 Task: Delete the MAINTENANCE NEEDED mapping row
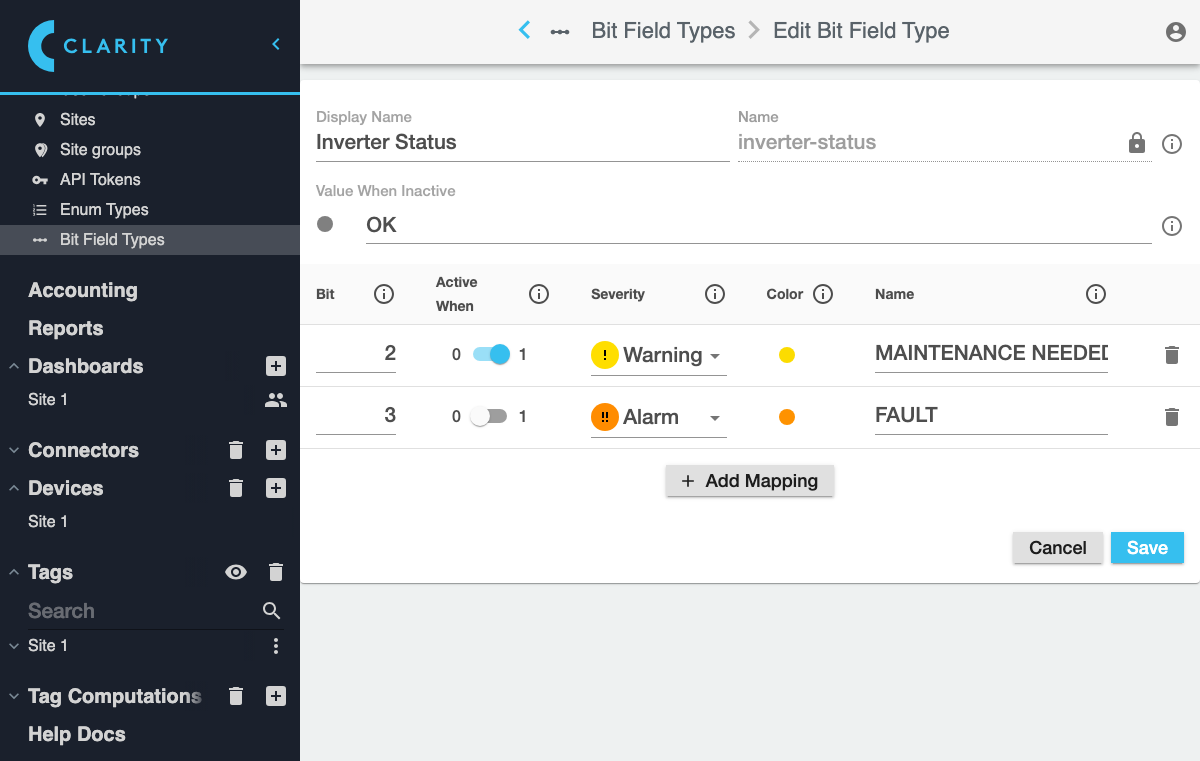[x=1172, y=355]
